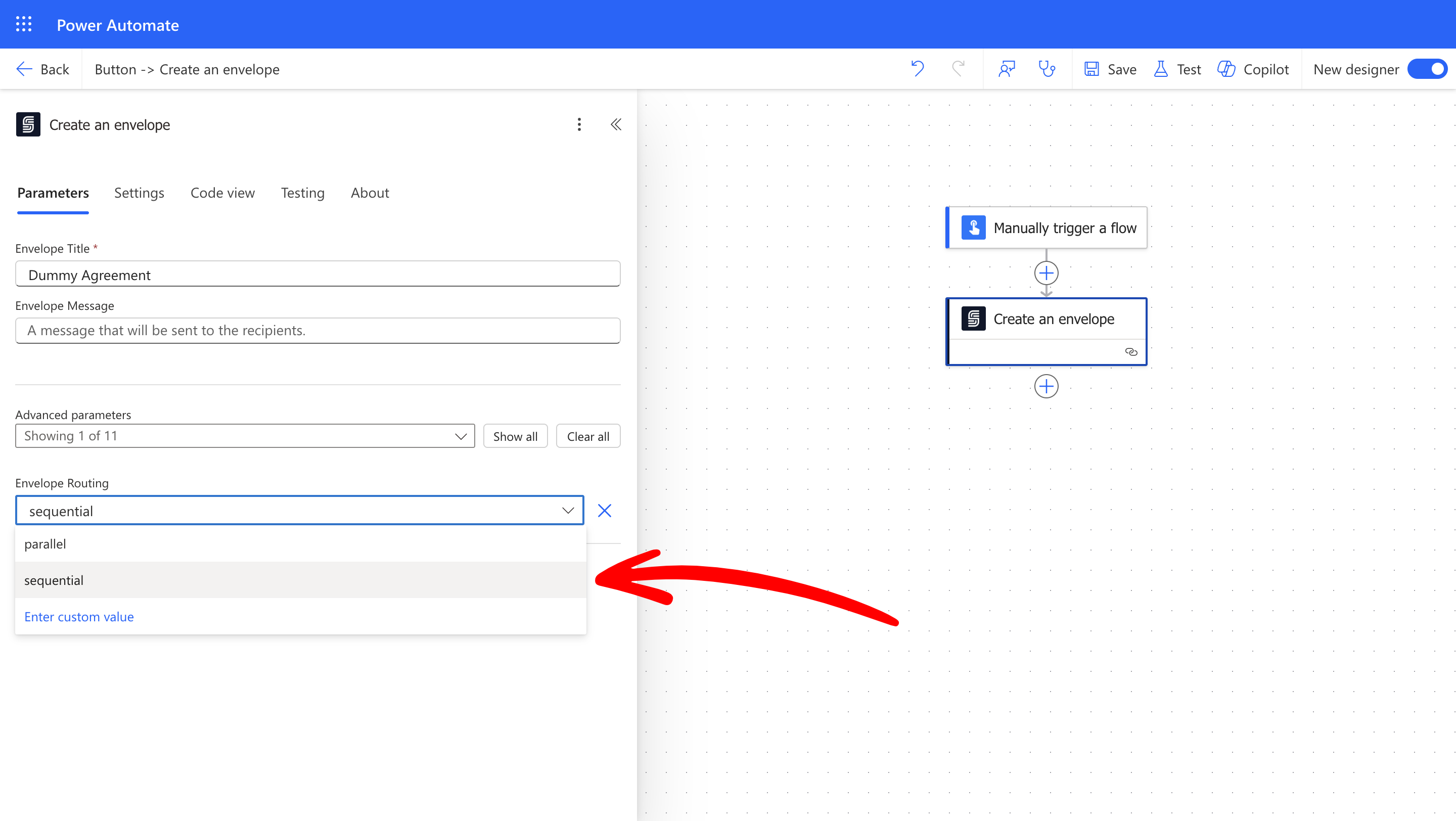Switch to the Code view tab

(x=222, y=193)
